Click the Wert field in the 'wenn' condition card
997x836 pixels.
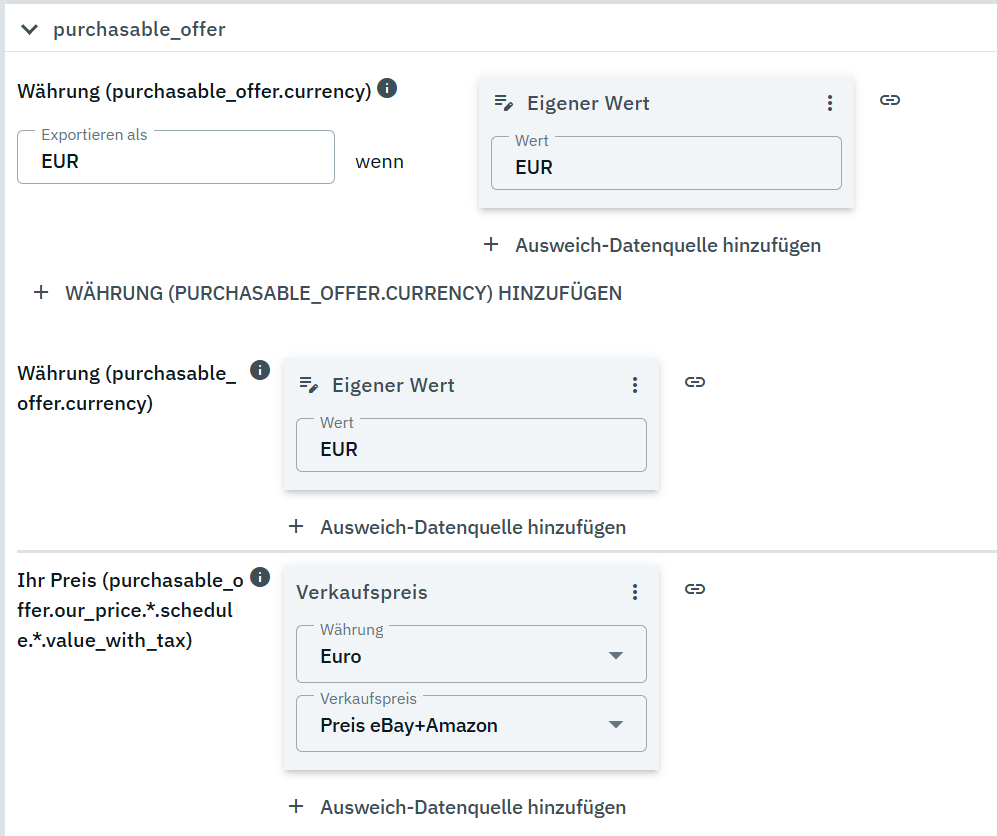[666, 166]
